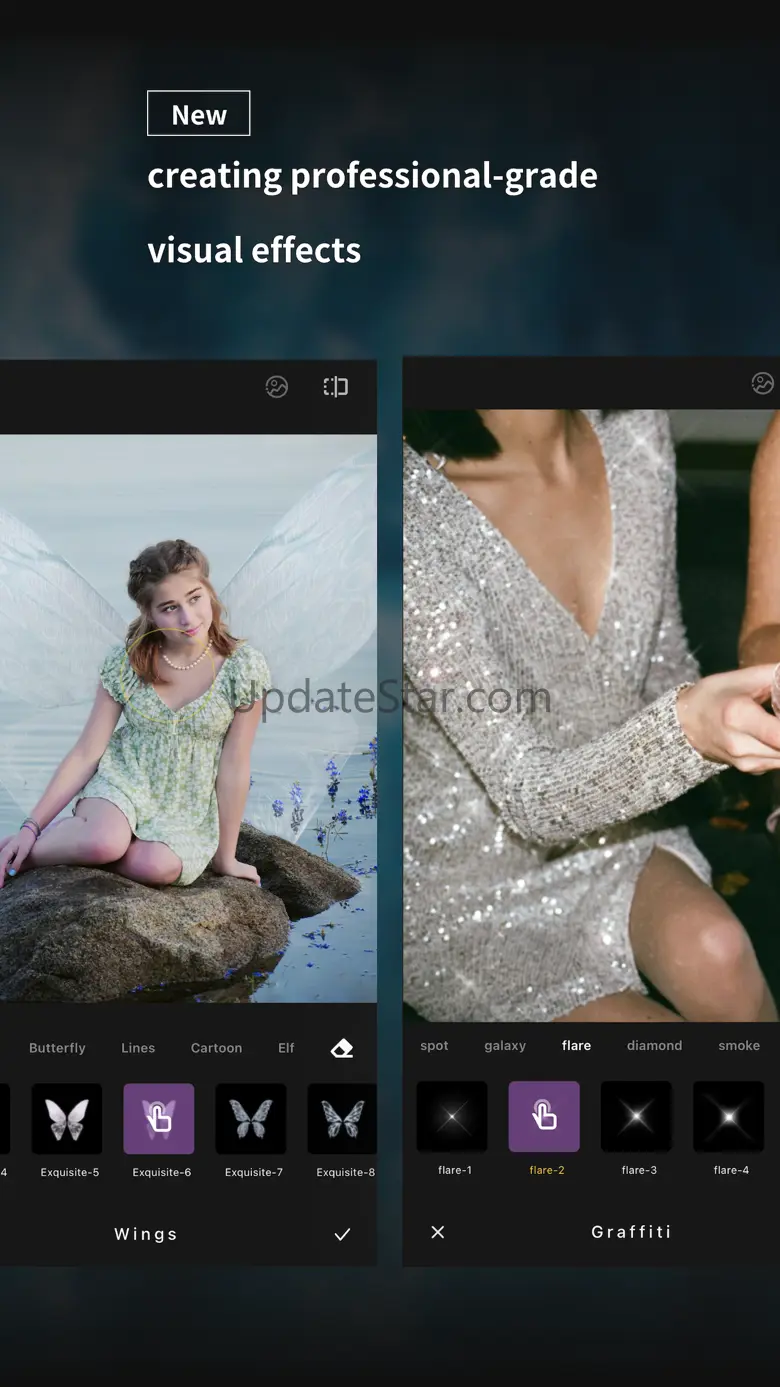780x1387 pixels.
Task: Pick the flare-3 brush thumbnail
Action: click(636, 1117)
